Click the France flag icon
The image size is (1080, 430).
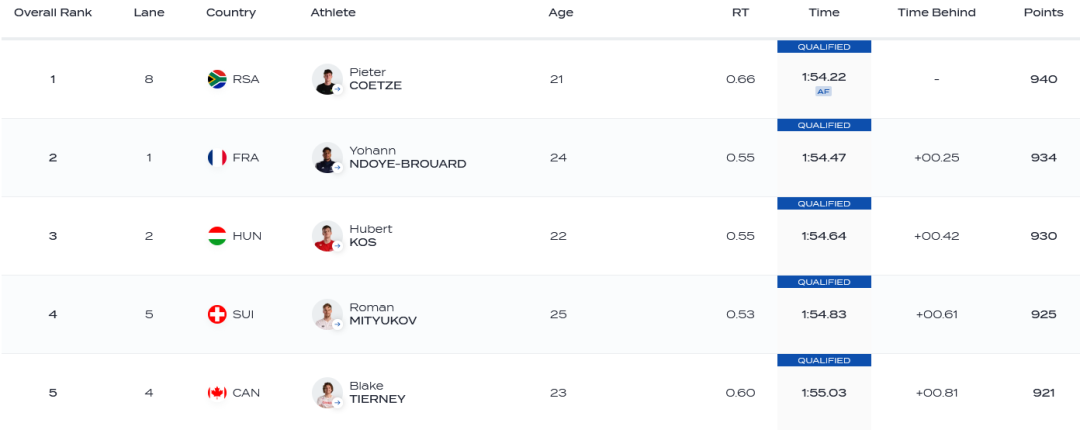216,158
